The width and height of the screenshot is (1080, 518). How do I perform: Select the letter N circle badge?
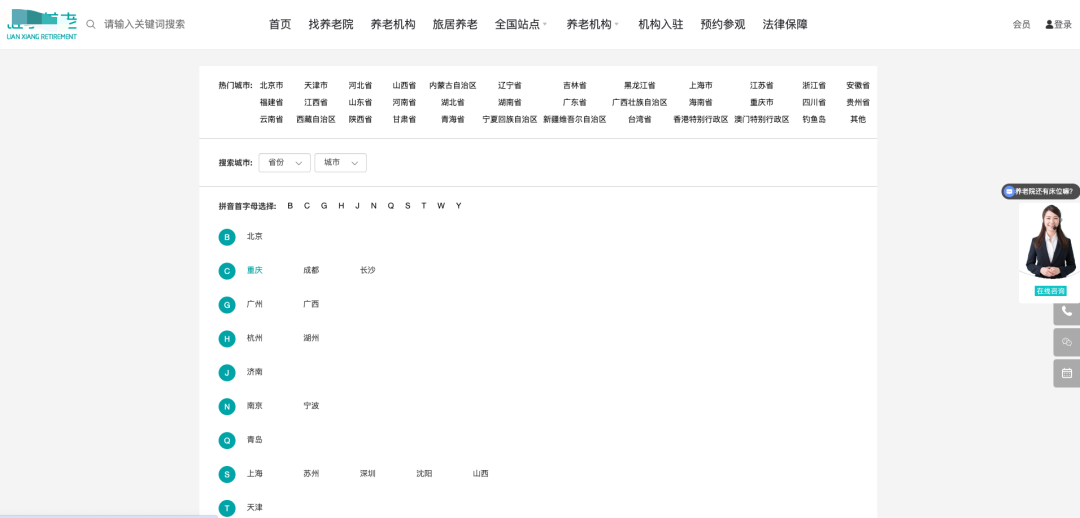[x=227, y=406]
